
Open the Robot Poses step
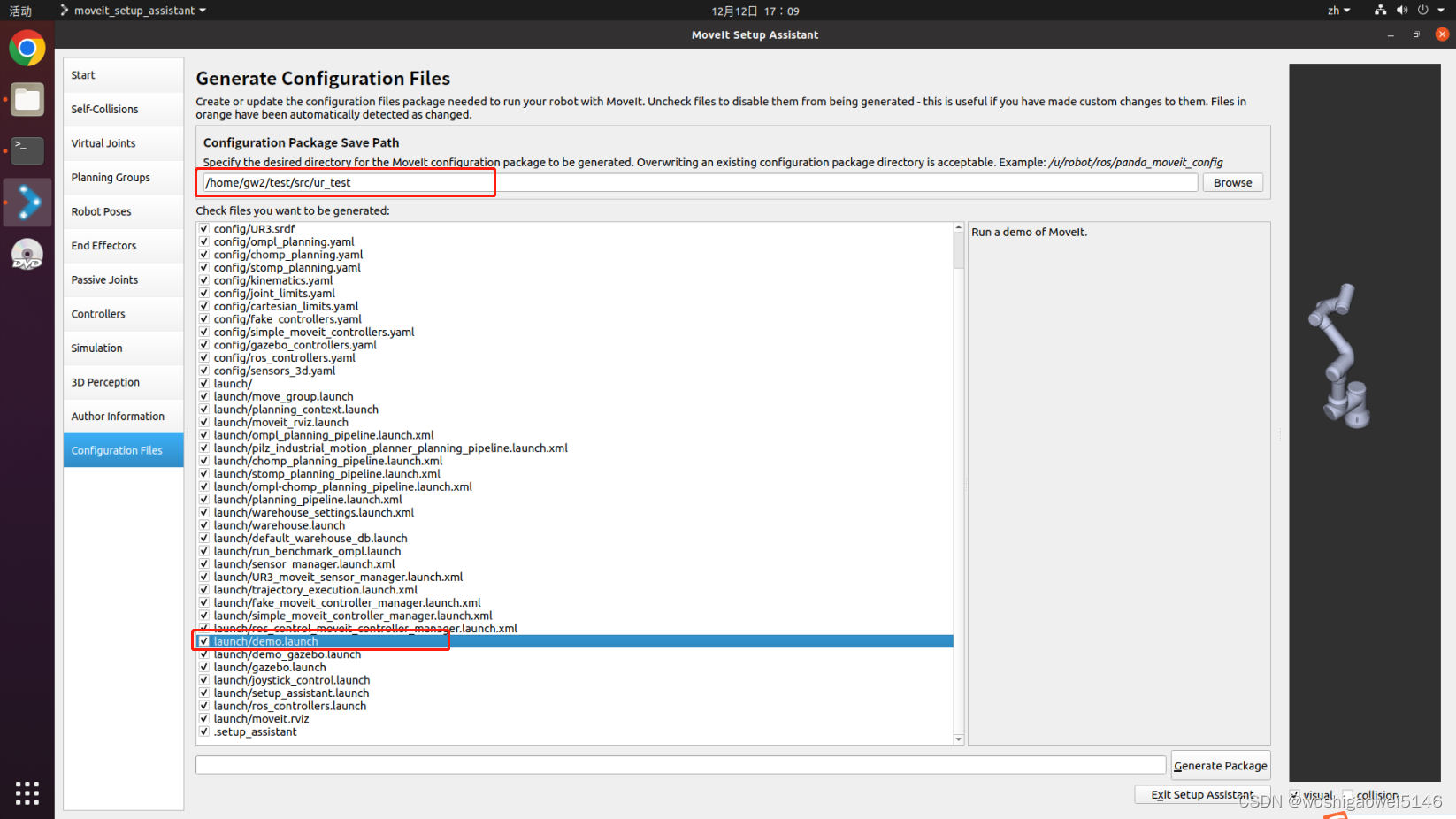pos(123,212)
